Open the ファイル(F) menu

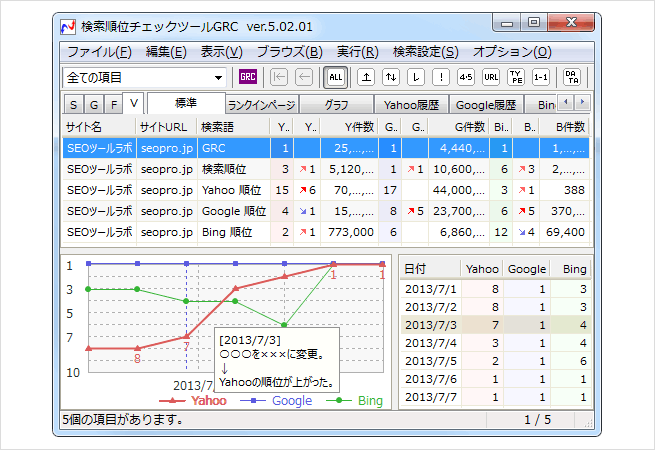(99, 52)
